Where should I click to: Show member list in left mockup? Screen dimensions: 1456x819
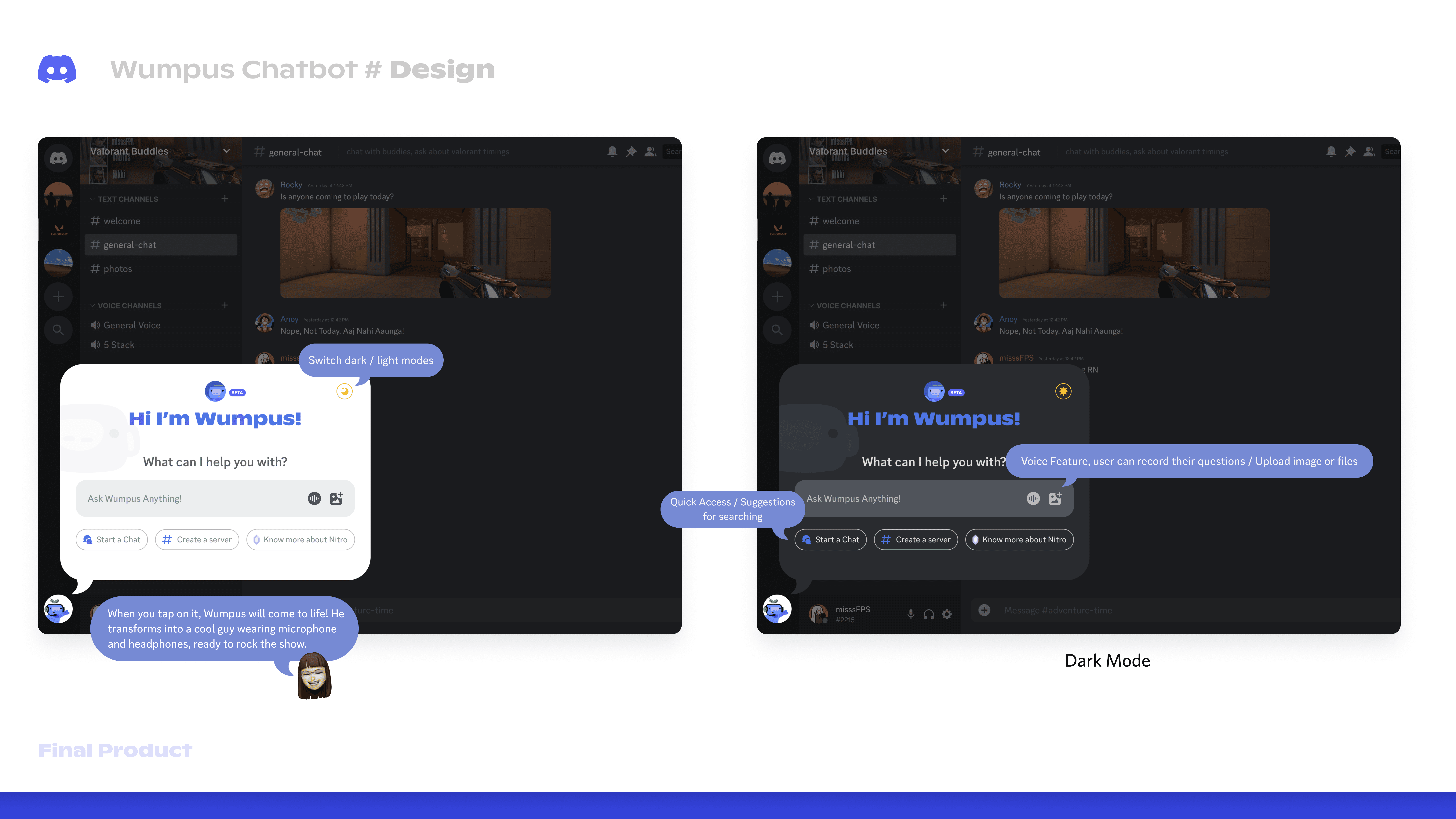[651, 151]
